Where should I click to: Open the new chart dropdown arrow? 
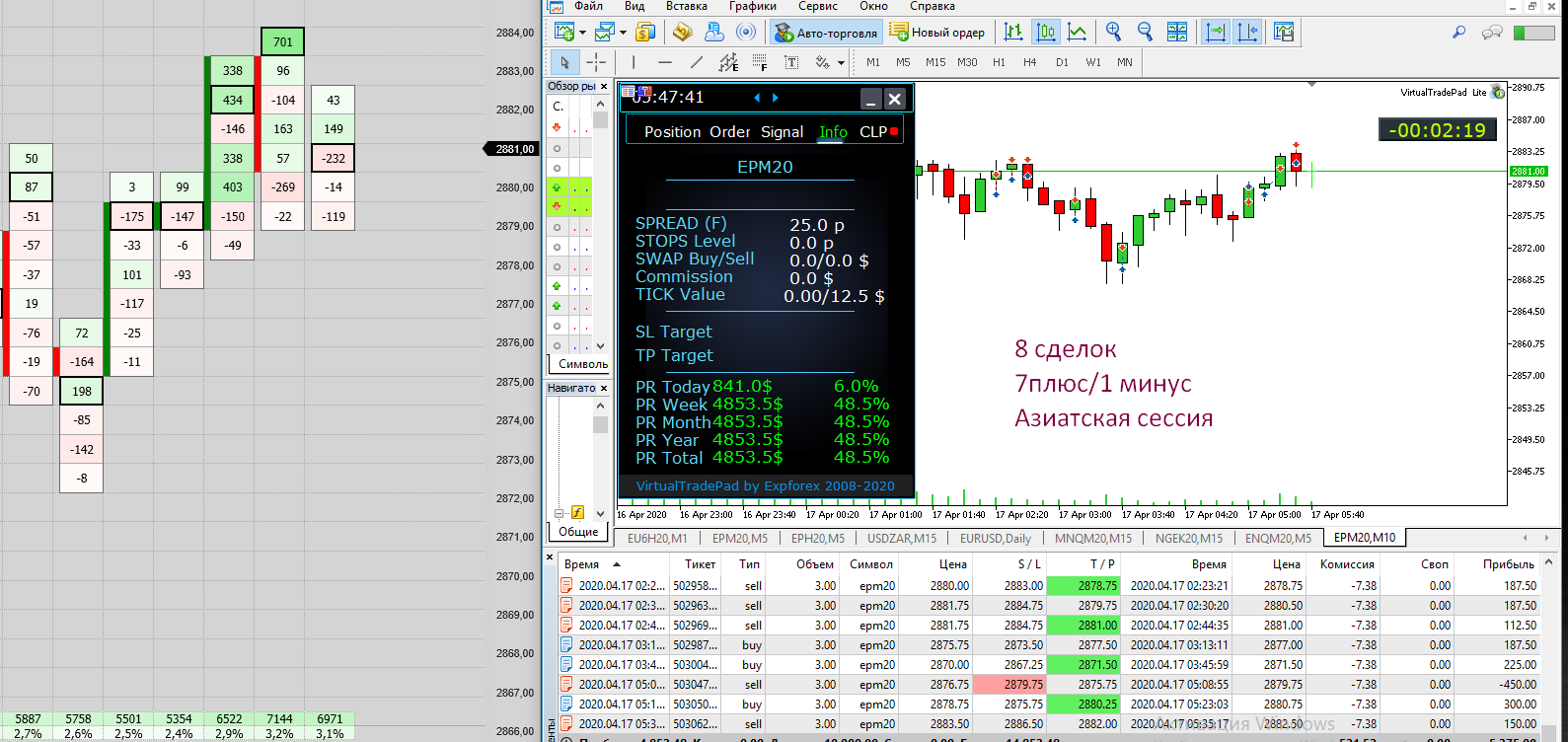pos(582,33)
